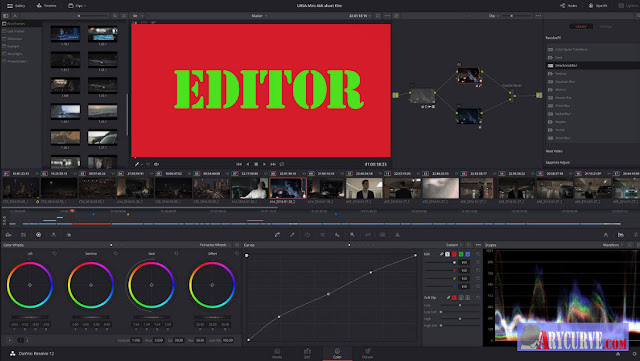
Task: Select the Settings tab in OpenFX panel
Action: tap(605, 27)
